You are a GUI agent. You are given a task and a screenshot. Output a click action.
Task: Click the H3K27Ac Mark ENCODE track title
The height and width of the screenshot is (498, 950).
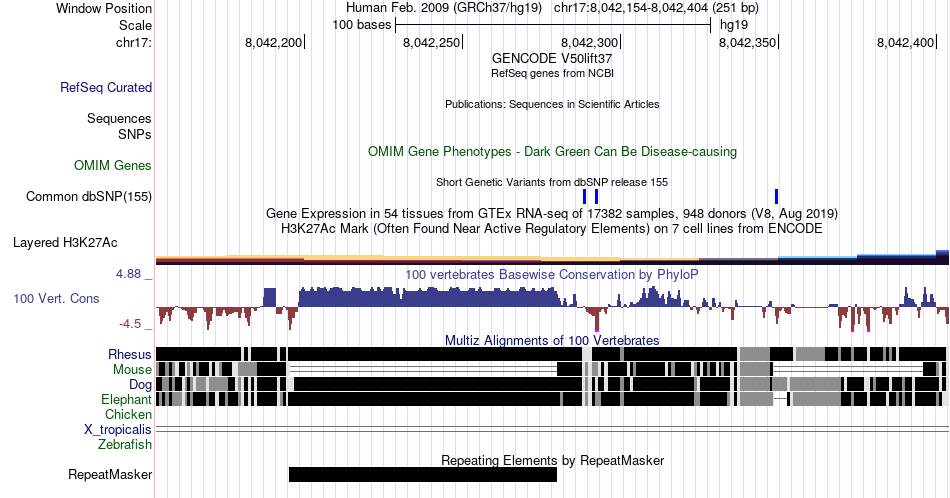[x=552, y=228]
